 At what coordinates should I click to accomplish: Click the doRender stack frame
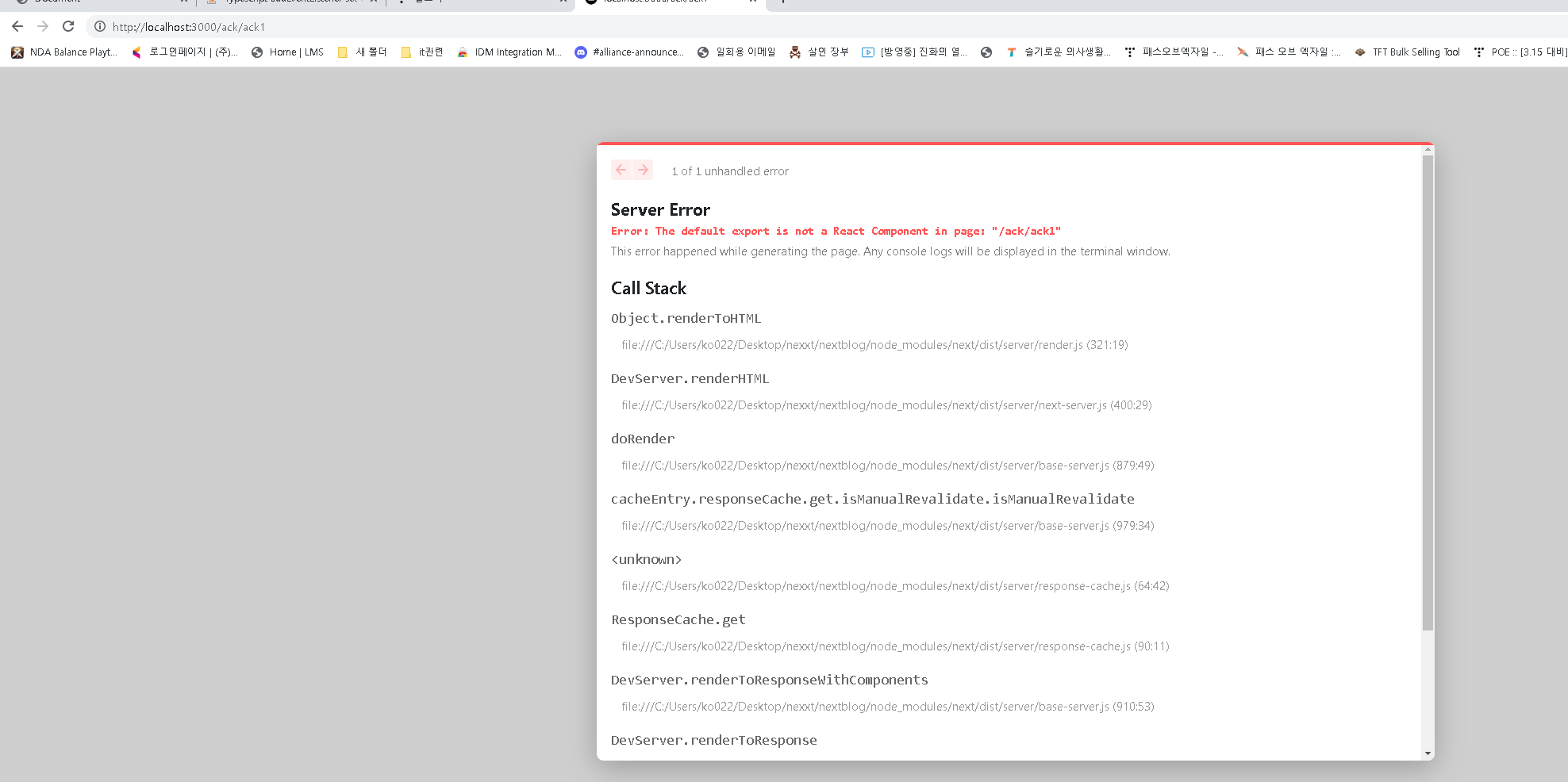pyautogui.click(x=643, y=439)
